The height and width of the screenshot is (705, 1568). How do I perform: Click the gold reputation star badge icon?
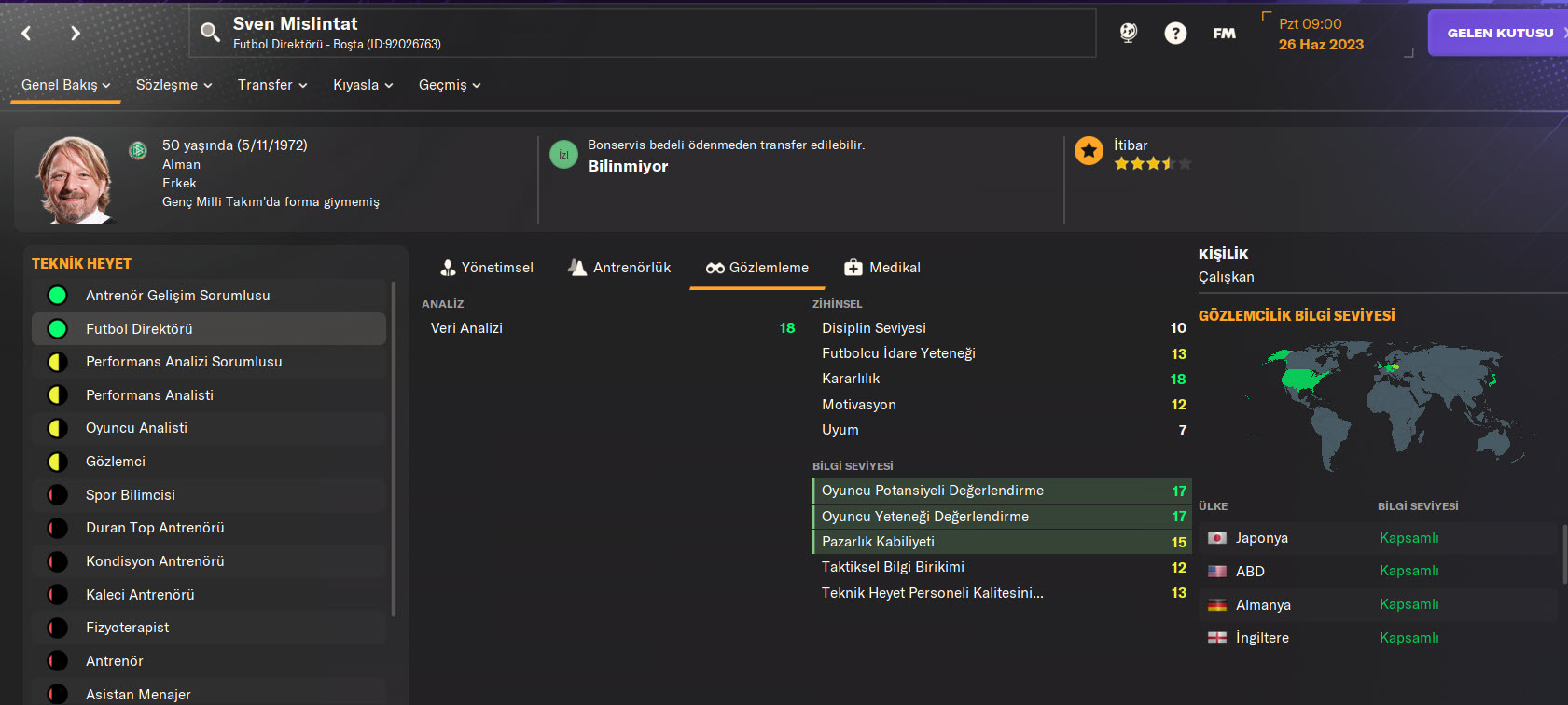tap(1089, 151)
